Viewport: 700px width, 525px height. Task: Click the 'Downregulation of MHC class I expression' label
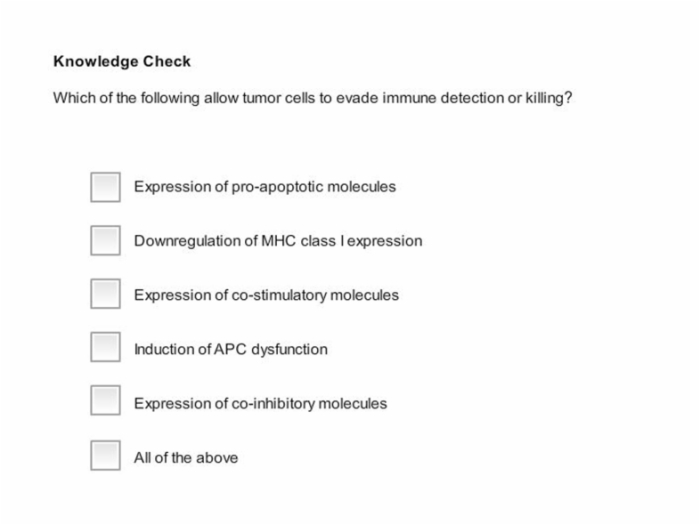pos(278,241)
